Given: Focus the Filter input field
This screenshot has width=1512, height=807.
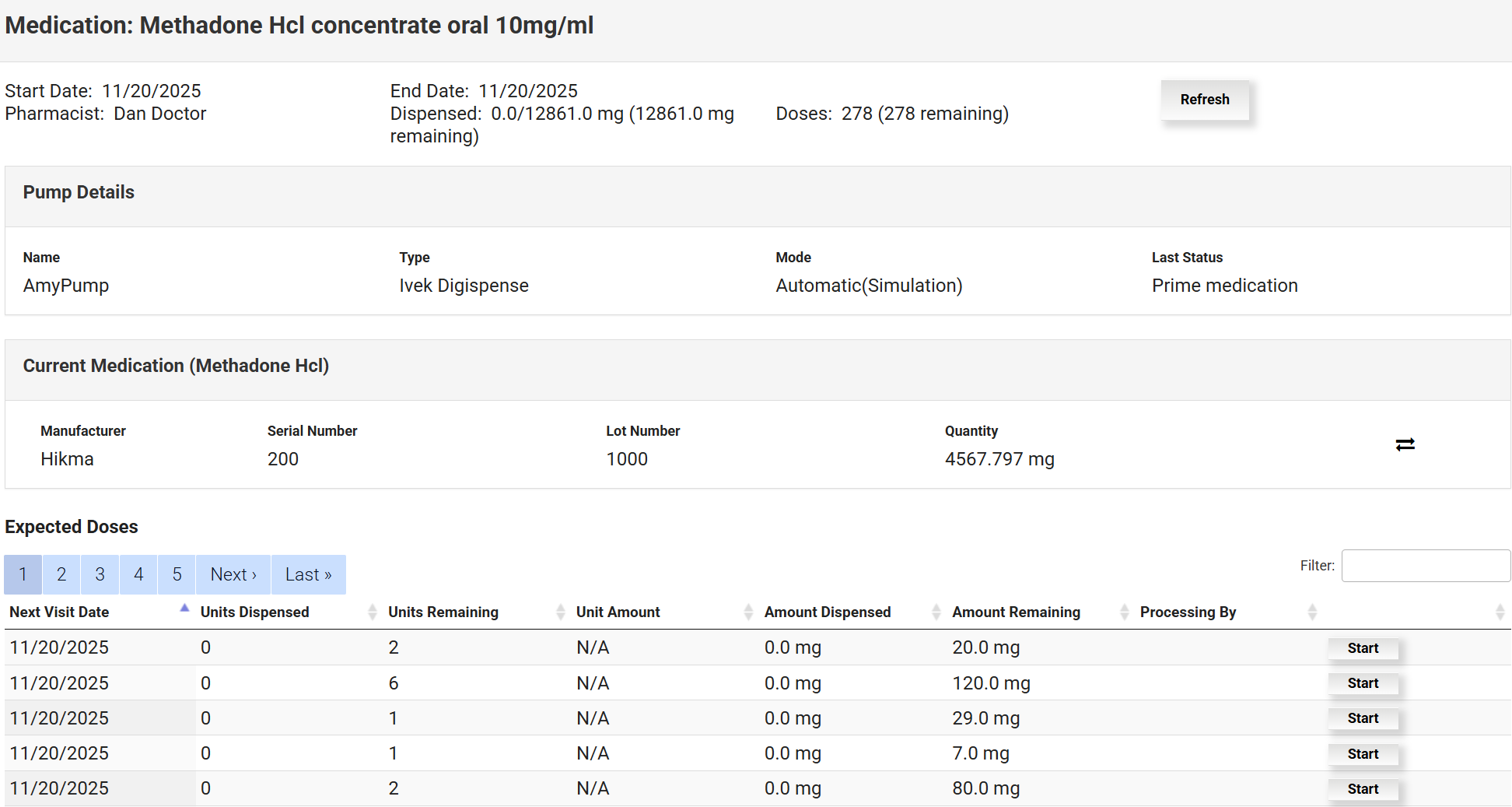Looking at the screenshot, I should (x=1425, y=566).
